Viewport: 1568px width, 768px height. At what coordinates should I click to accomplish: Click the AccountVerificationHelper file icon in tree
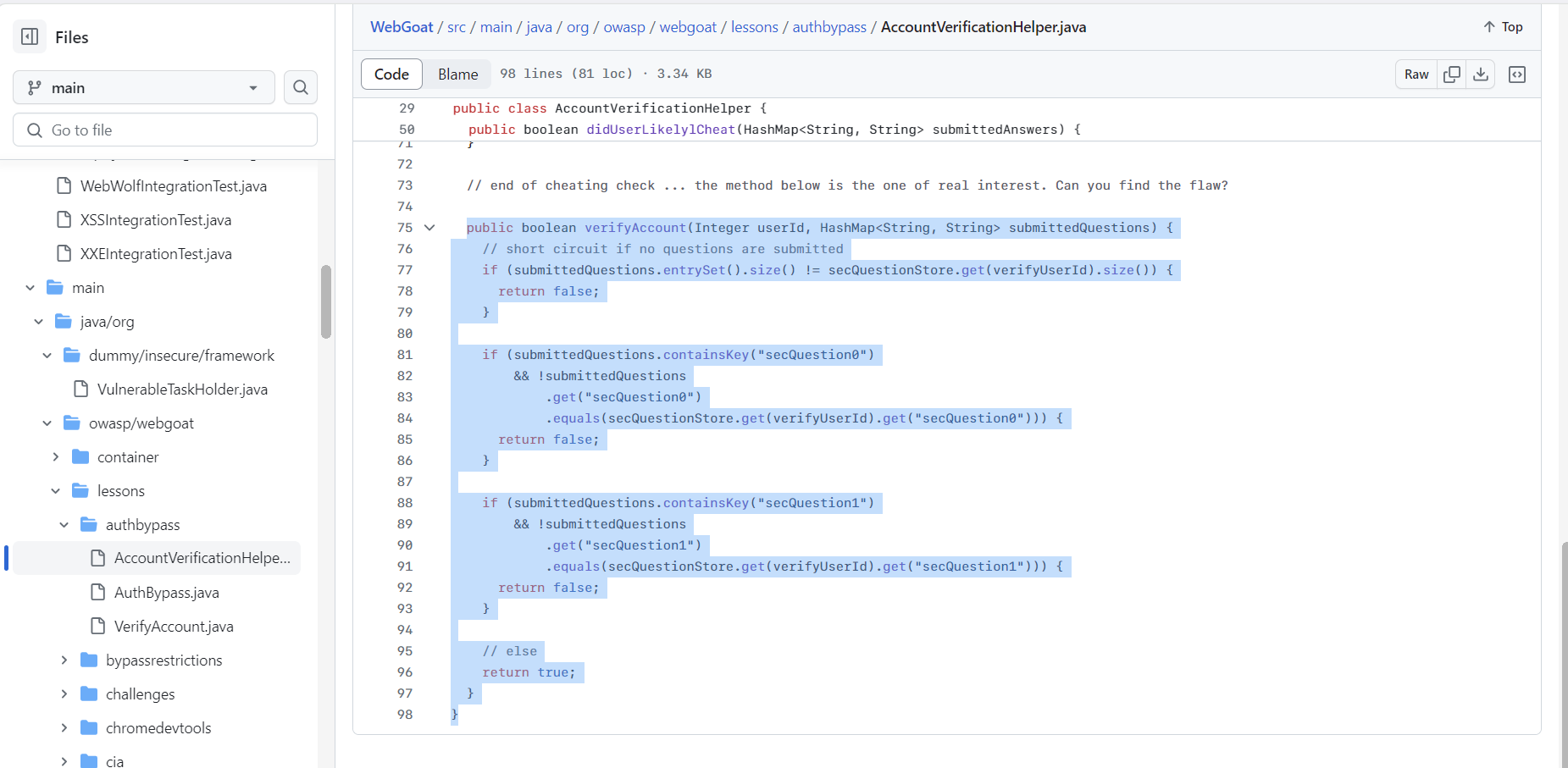coord(97,558)
